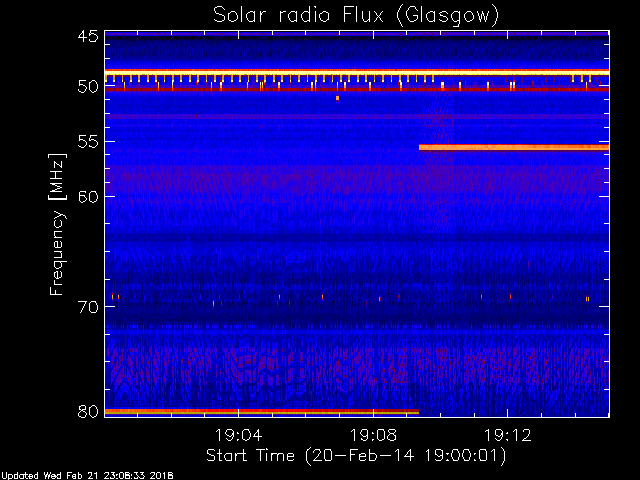Viewport: 640px width, 480px height.
Task: Select the 45 frequency axis label
Action: pos(88,36)
